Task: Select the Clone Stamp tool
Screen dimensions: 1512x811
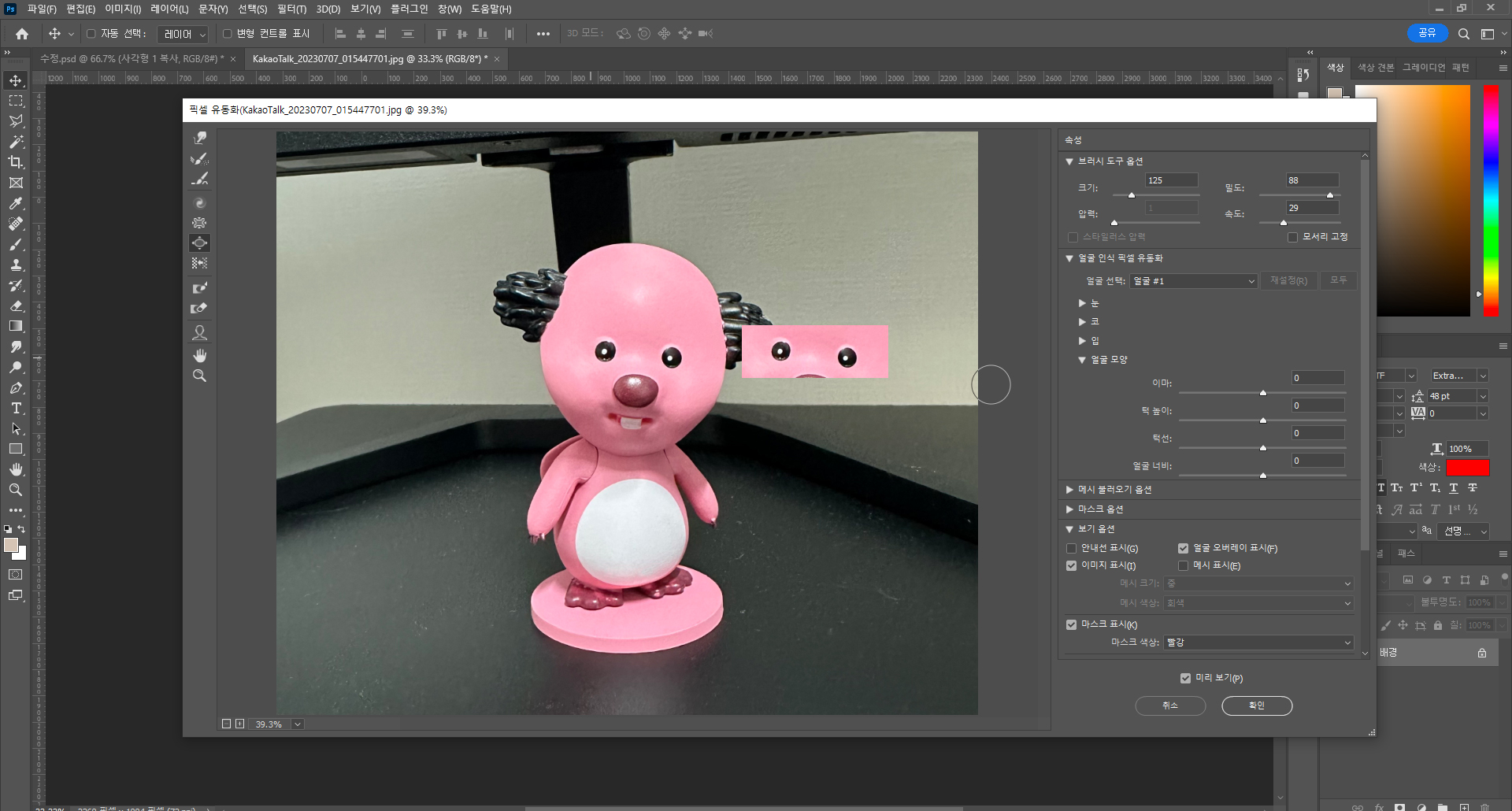Action: coord(16,265)
